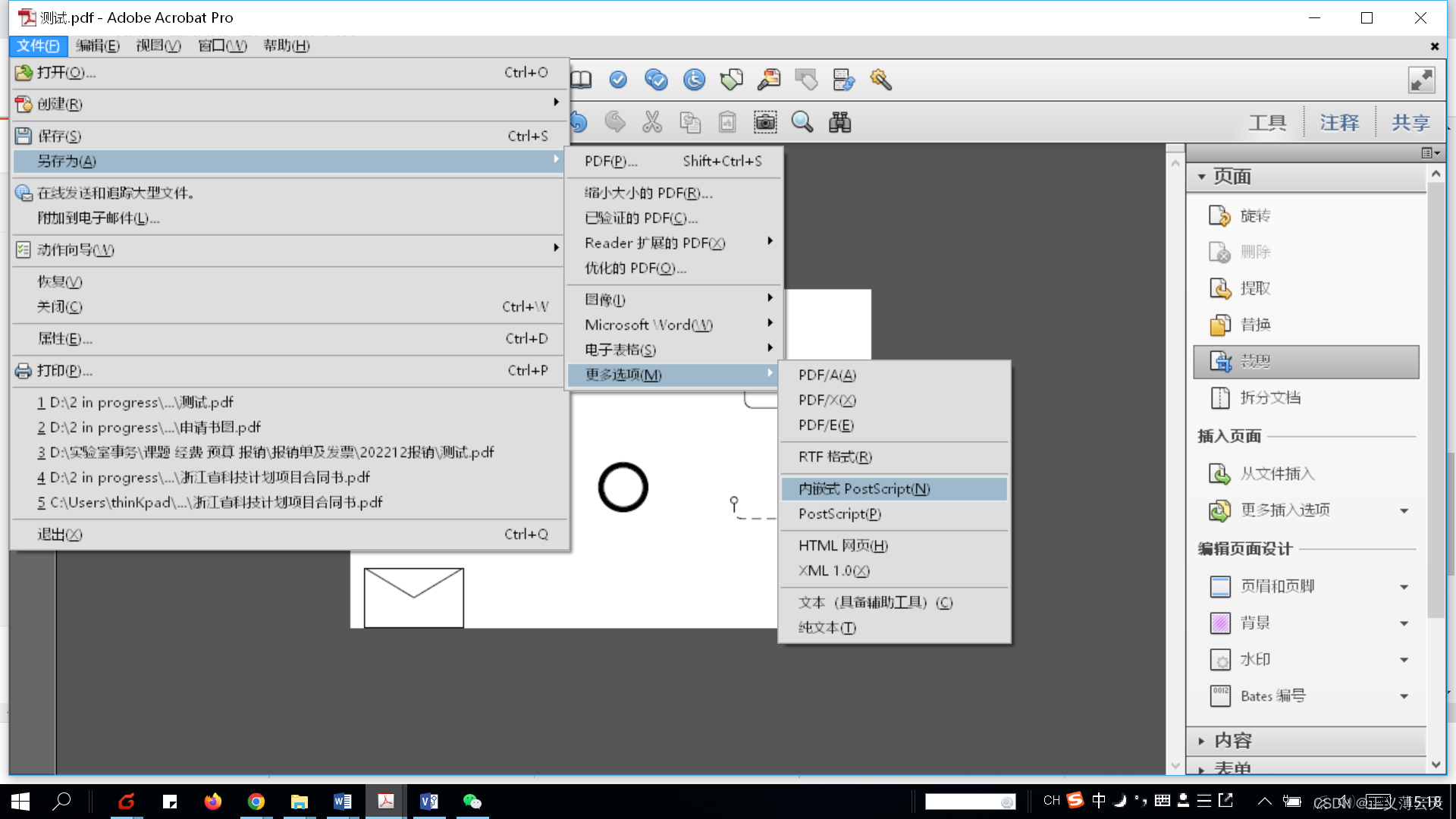Screen dimensions: 1456x819
Task: Click the 页眉和页脚 header/footer icon
Action: 1219,586
